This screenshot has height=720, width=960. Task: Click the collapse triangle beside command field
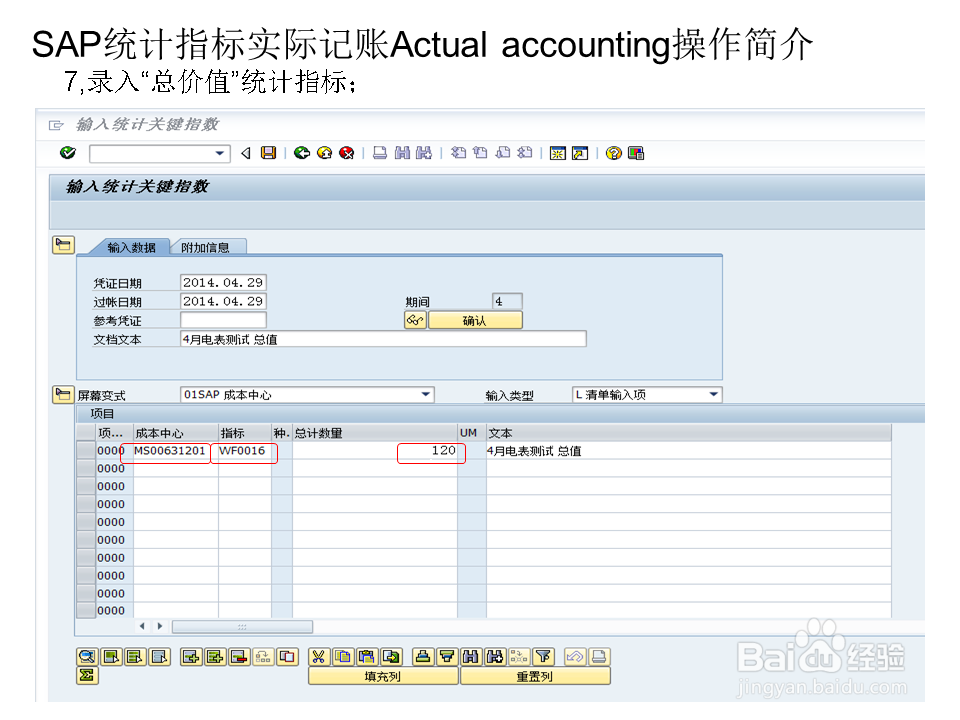tap(246, 152)
